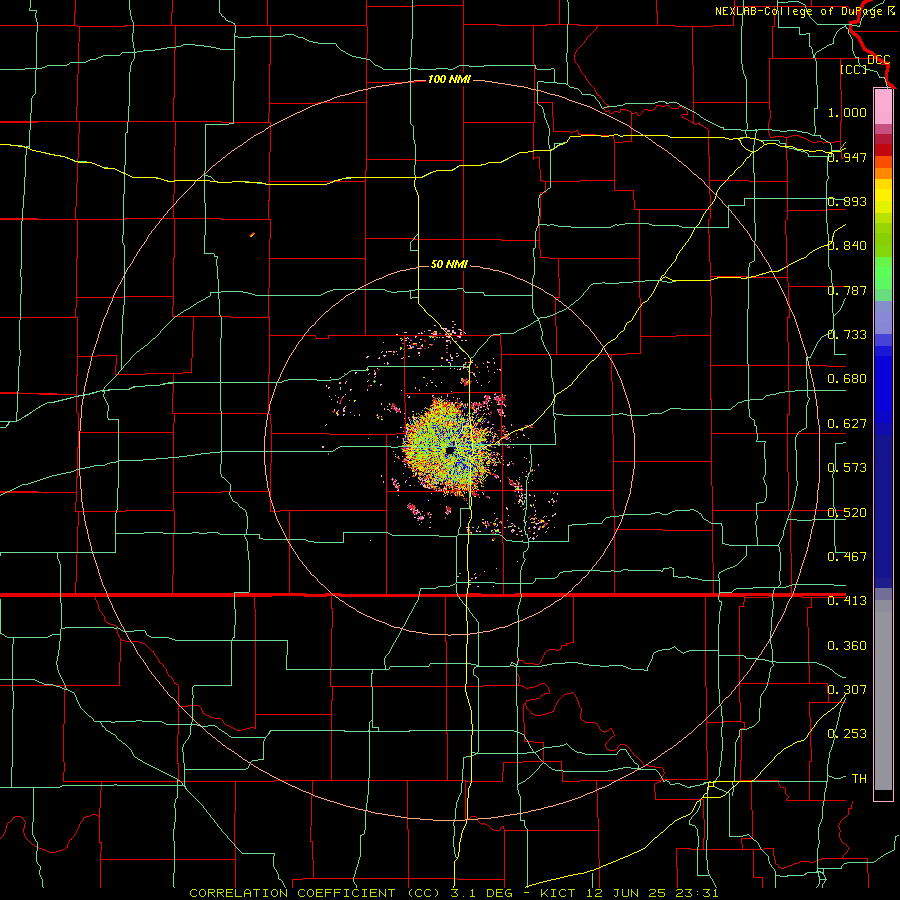Select the 0.307 scale value
900x900 pixels.
[x=847, y=690]
